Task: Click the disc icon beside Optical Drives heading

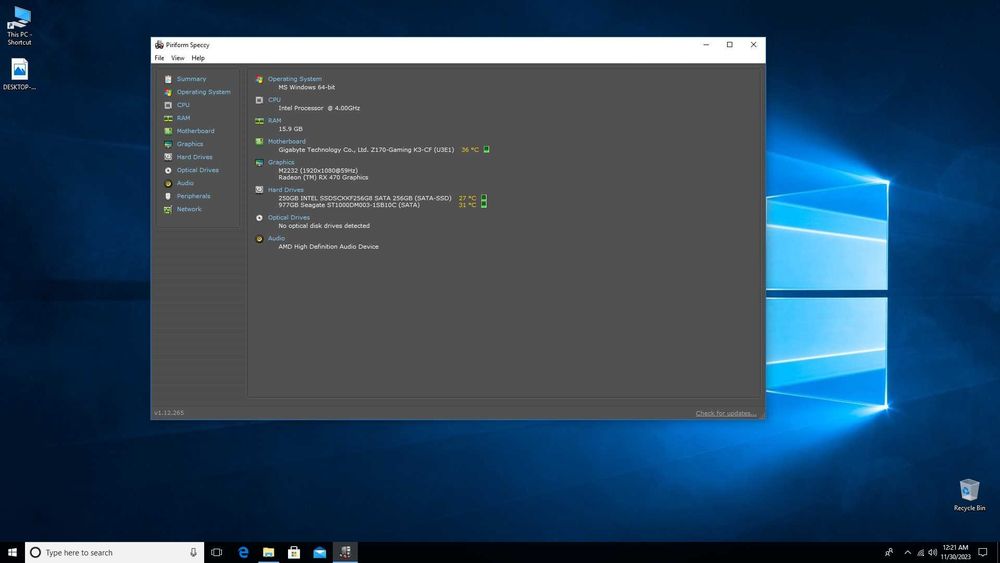Action: [260, 217]
